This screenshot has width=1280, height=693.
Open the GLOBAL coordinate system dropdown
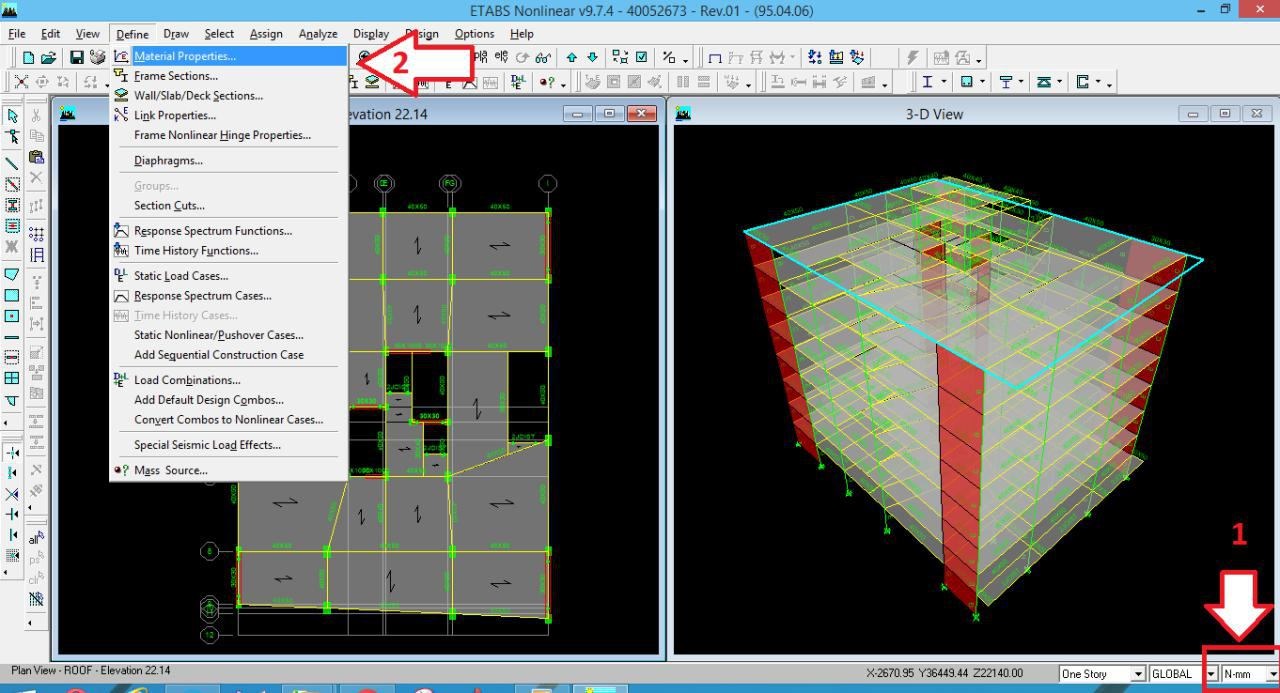[1210, 674]
